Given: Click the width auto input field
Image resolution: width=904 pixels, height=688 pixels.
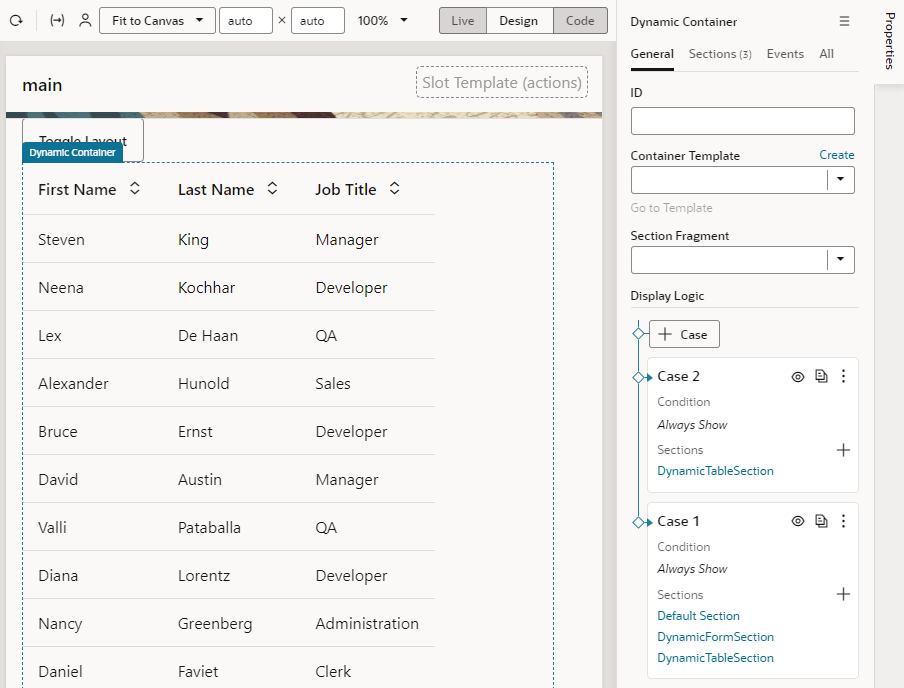Looking at the screenshot, I should pos(246,21).
